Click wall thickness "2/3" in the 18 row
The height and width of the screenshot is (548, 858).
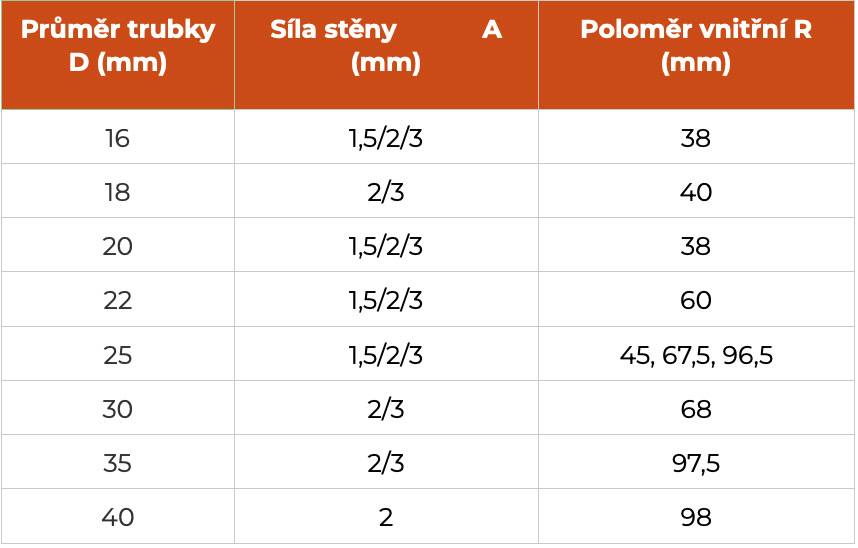point(386,192)
